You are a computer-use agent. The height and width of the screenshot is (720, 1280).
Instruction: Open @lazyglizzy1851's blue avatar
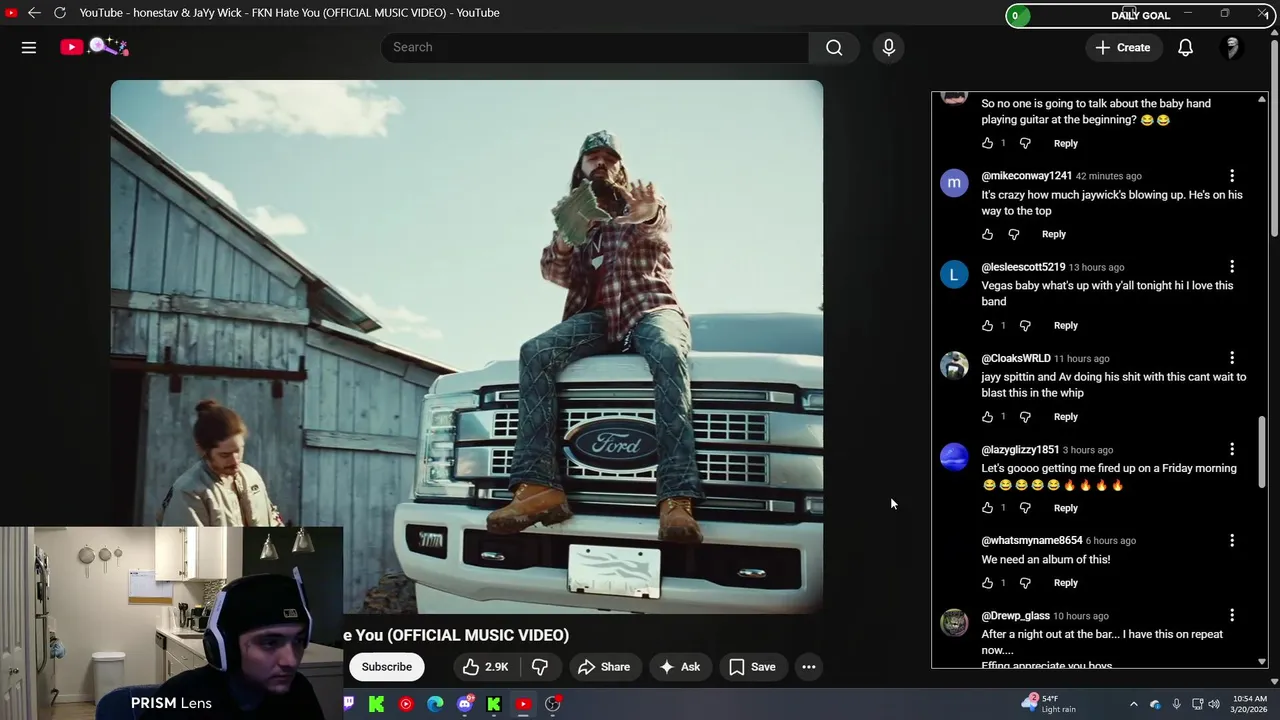coord(954,457)
